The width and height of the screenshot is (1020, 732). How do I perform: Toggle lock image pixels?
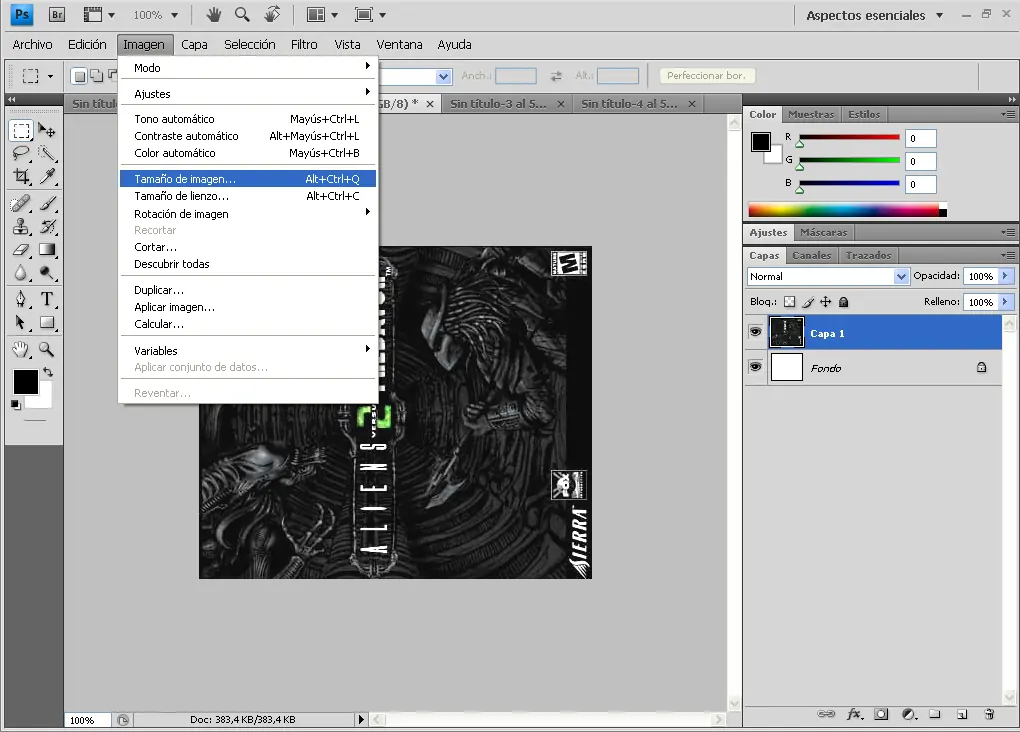(x=808, y=302)
